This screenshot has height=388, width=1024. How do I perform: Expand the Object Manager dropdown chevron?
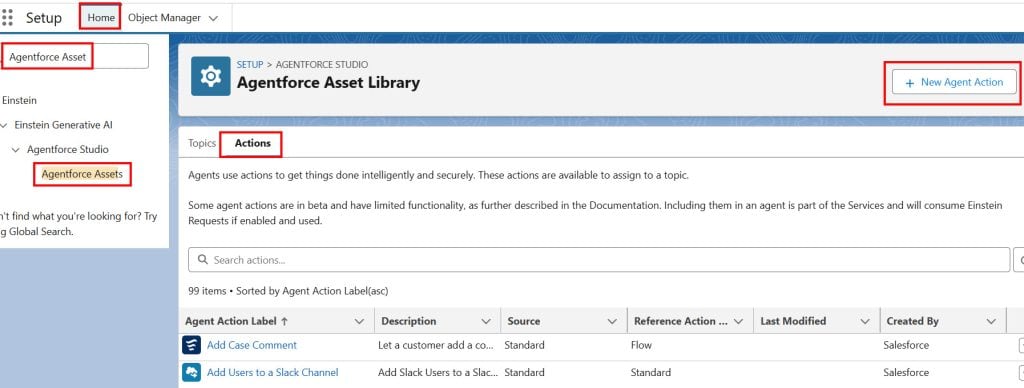pos(213,18)
